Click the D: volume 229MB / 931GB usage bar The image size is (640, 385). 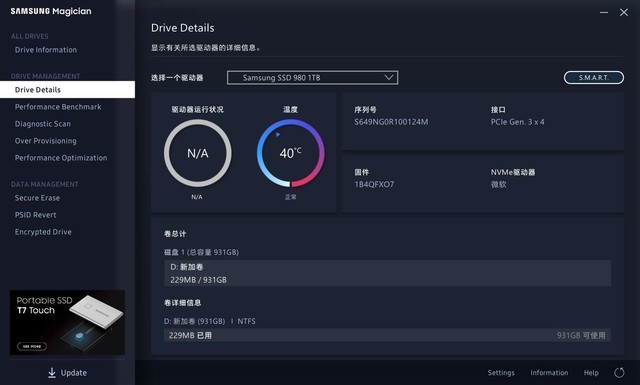387,273
